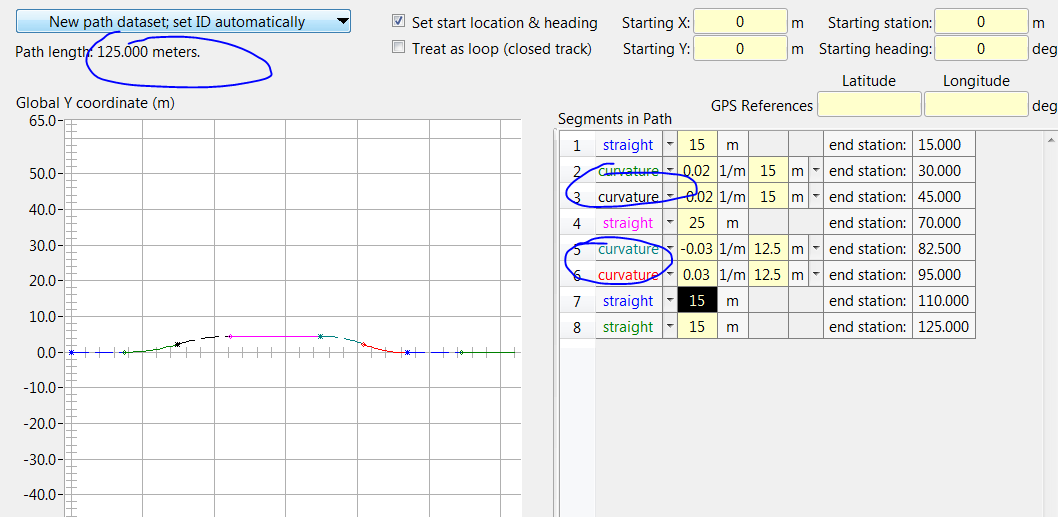Edit segment 1 length value 15

pyautogui.click(x=697, y=144)
